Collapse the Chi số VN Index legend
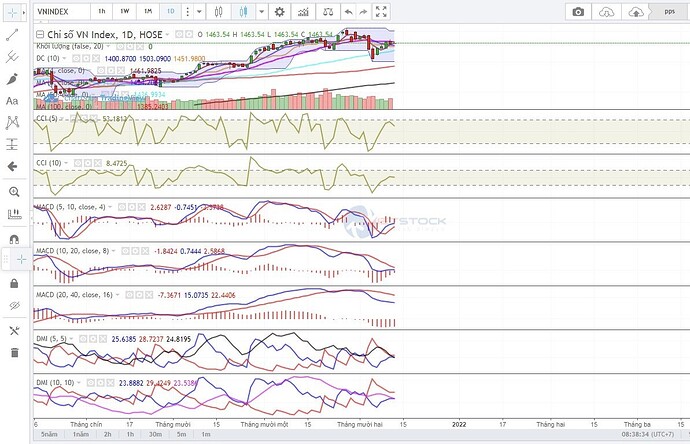The height and width of the screenshot is (444, 690). [40, 34]
